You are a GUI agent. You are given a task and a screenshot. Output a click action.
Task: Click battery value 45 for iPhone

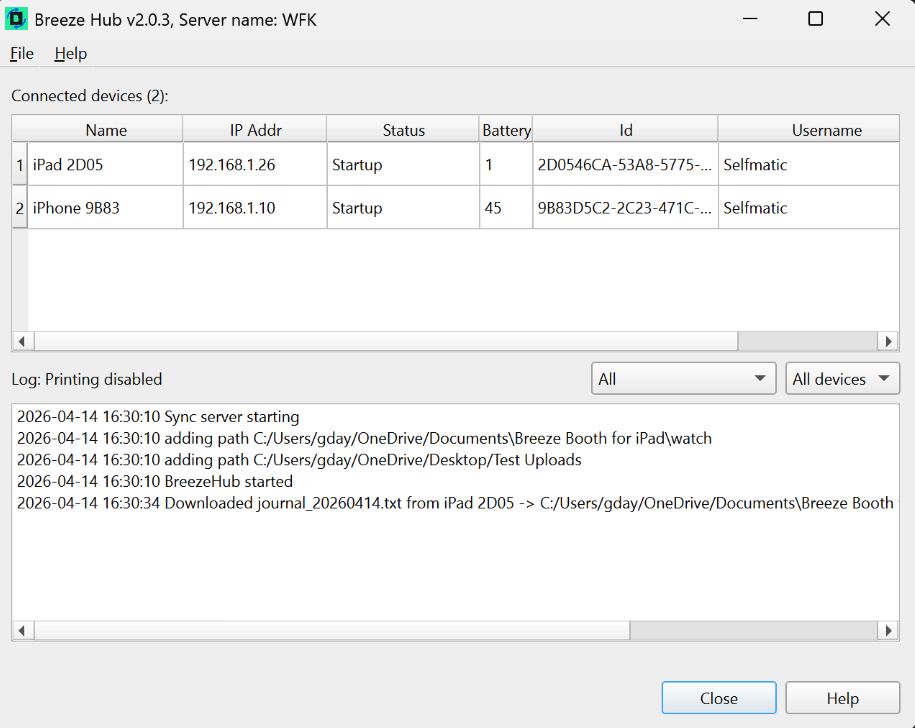click(x=506, y=208)
